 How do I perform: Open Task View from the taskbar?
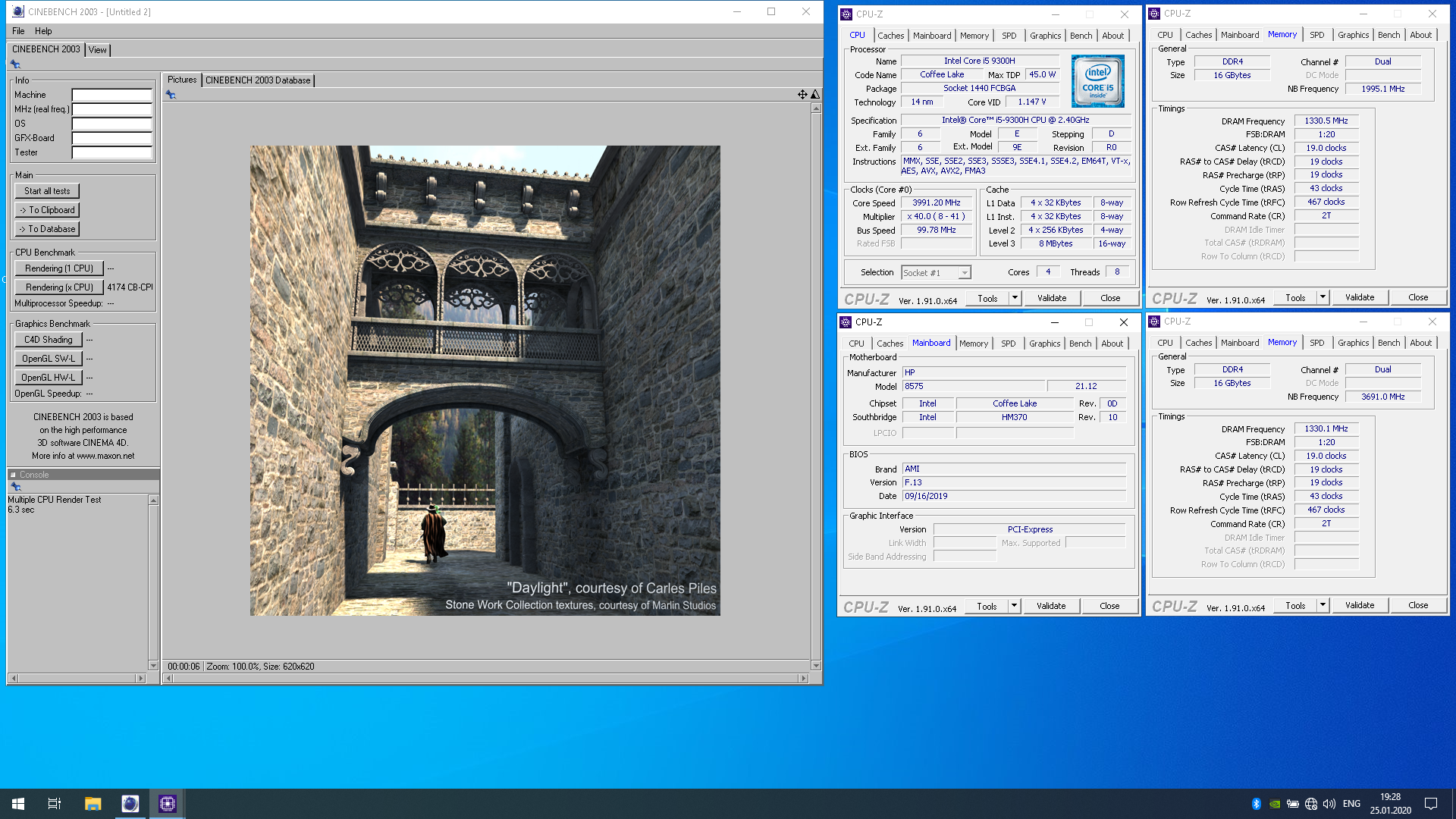55,804
